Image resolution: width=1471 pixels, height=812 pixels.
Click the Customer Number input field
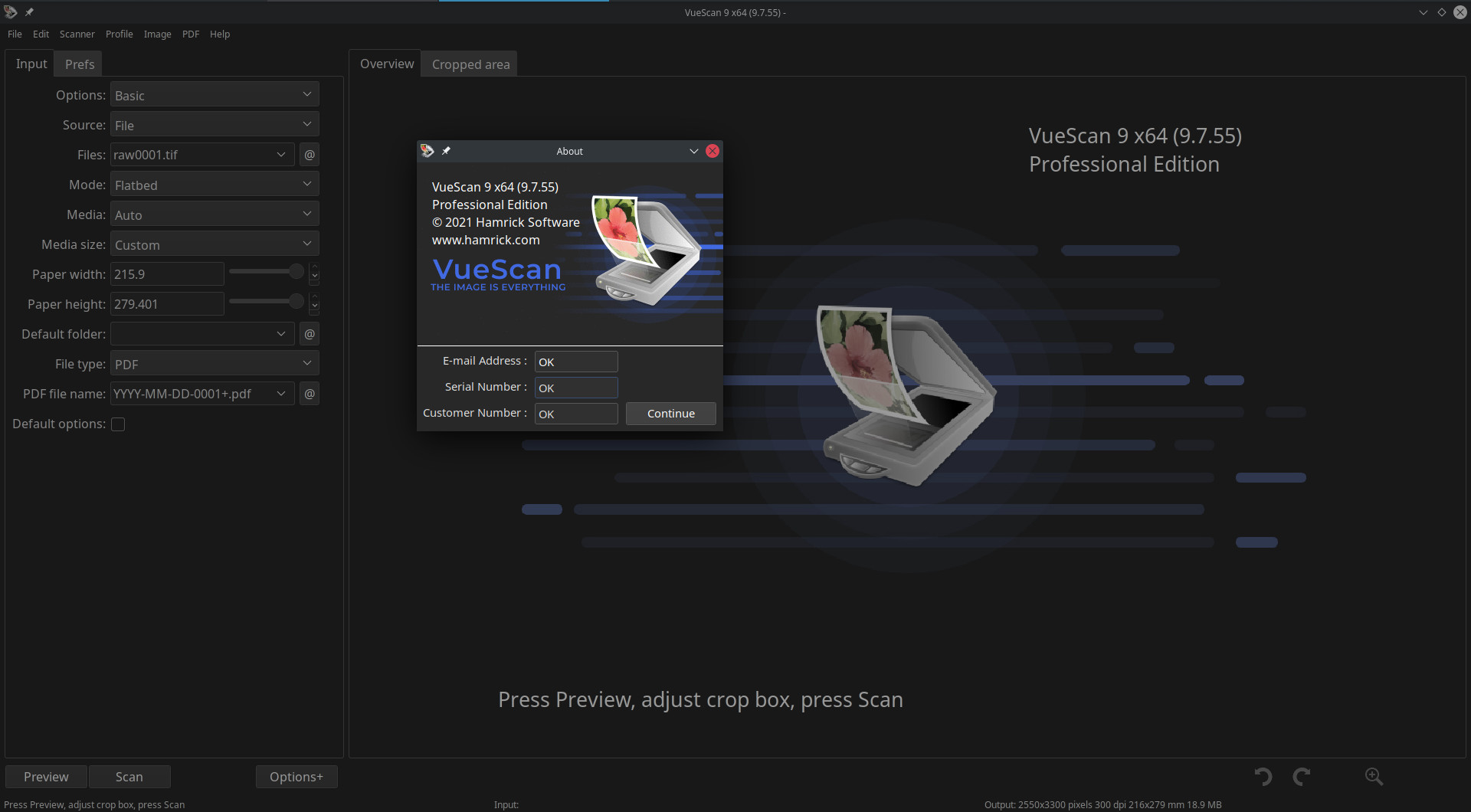[576, 414]
